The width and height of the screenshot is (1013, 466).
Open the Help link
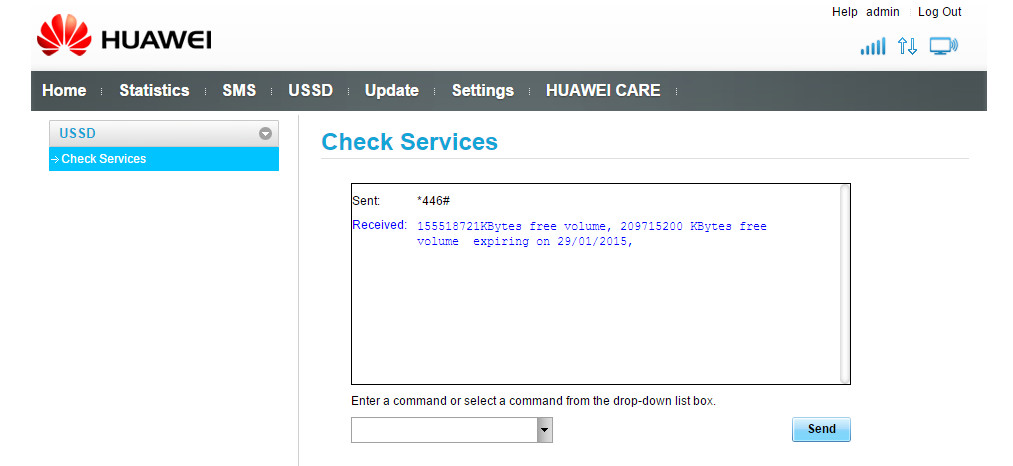[x=844, y=12]
